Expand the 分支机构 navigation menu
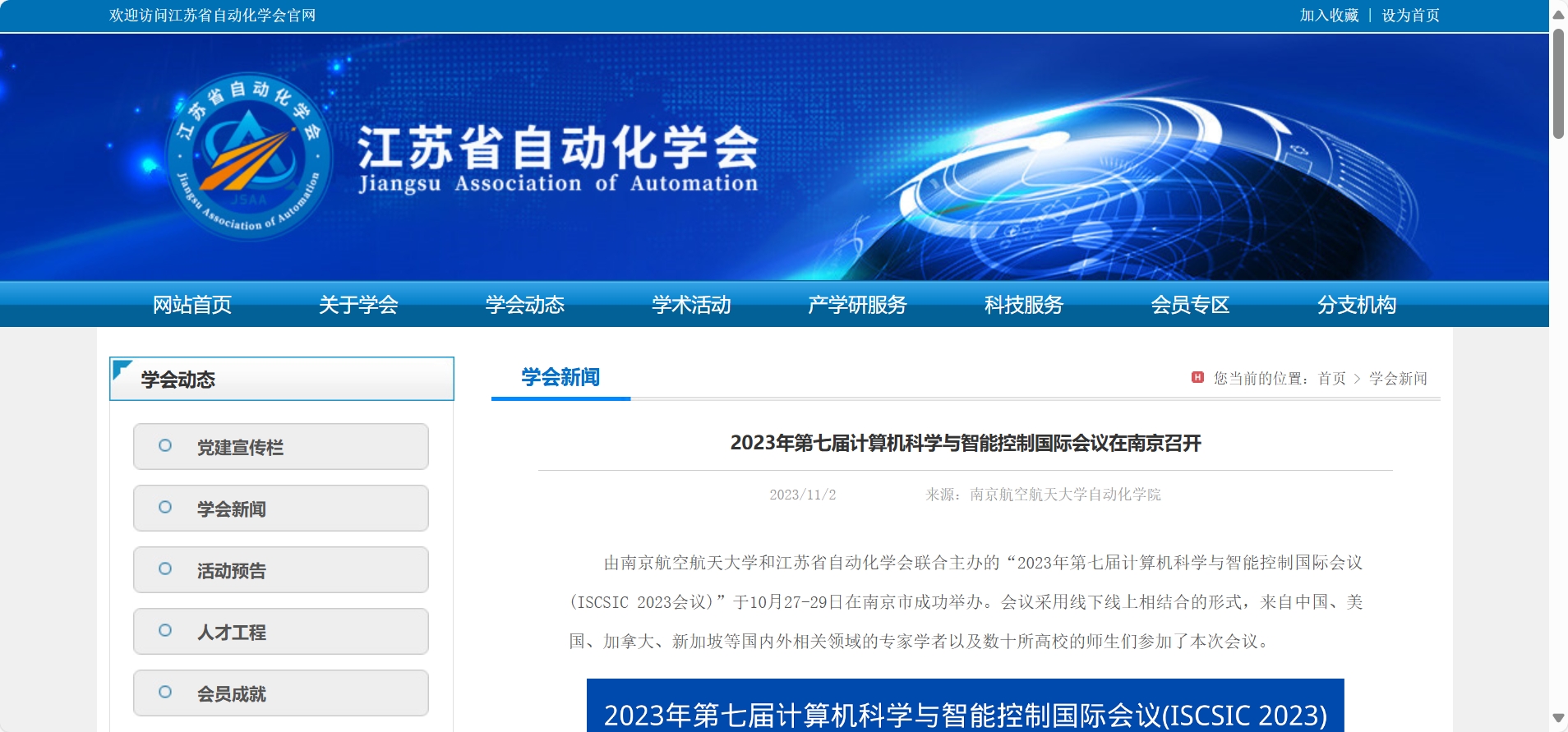 pos(1356,305)
